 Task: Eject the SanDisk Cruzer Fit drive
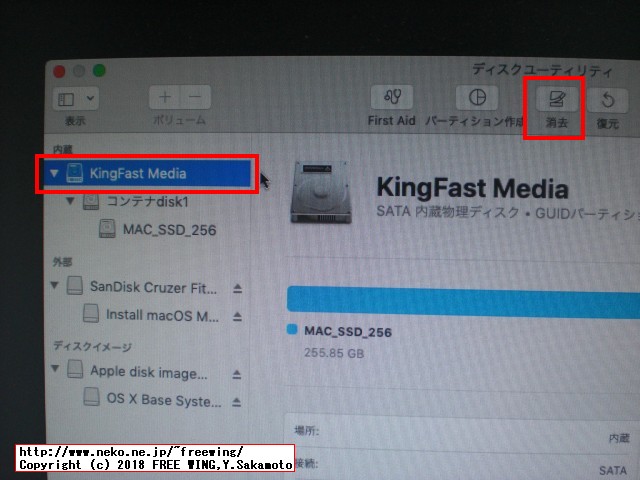[237, 288]
